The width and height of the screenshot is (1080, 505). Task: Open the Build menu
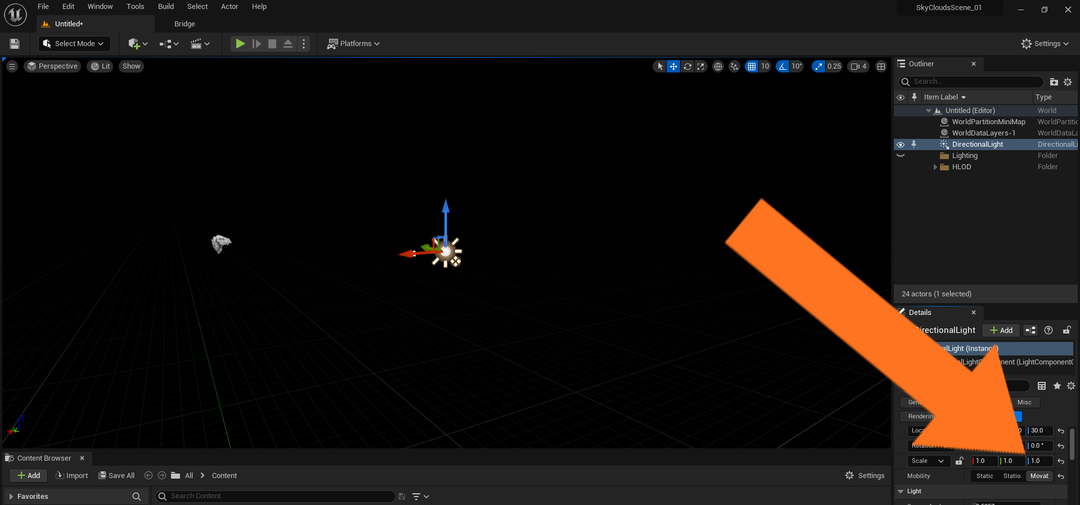(x=166, y=7)
